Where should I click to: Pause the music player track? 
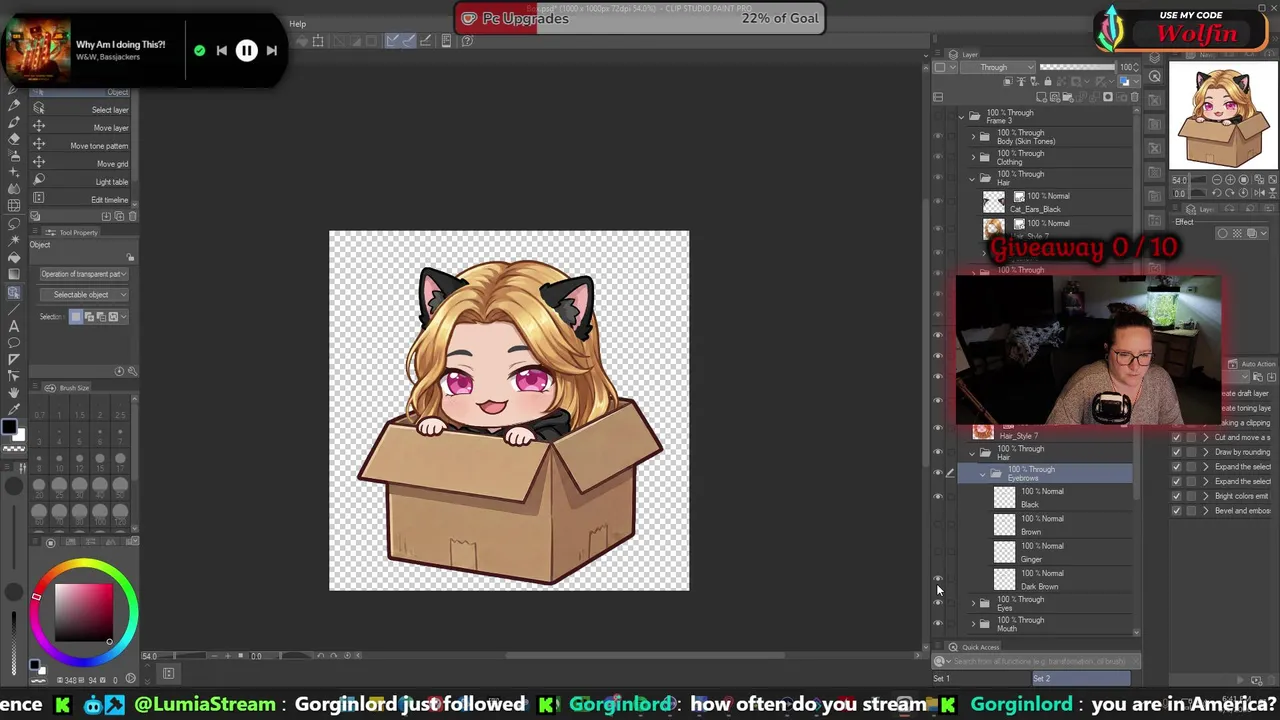[246, 50]
